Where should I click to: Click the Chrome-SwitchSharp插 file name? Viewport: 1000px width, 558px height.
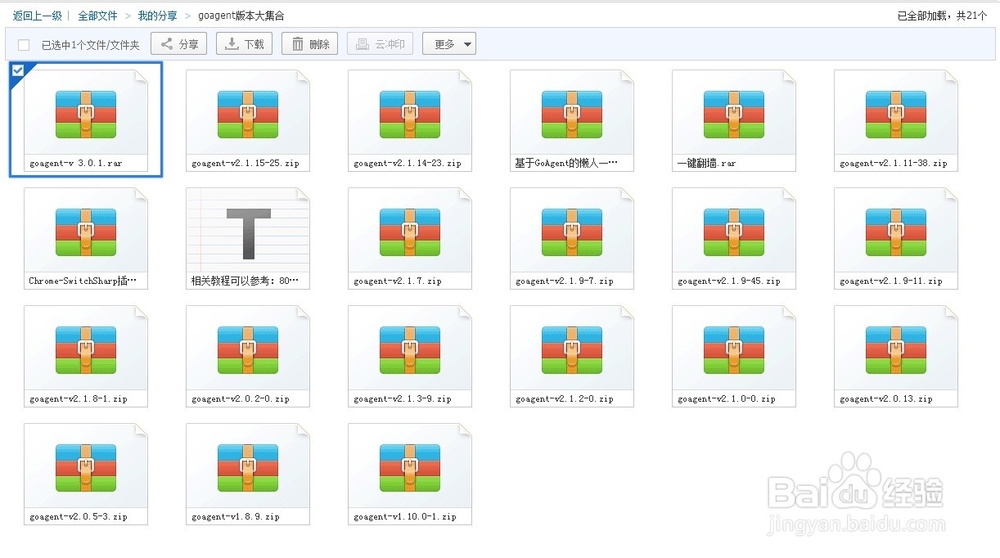tap(82, 281)
